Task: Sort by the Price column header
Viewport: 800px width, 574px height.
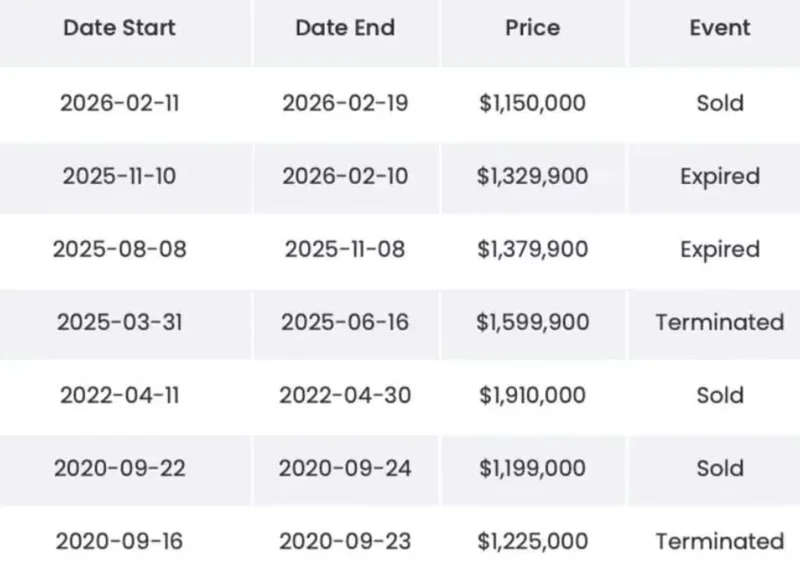Action: point(531,28)
